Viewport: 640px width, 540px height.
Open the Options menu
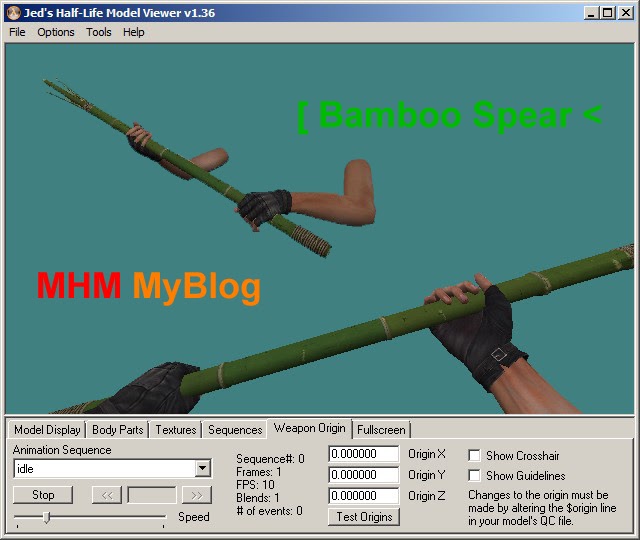pos(56,32)
